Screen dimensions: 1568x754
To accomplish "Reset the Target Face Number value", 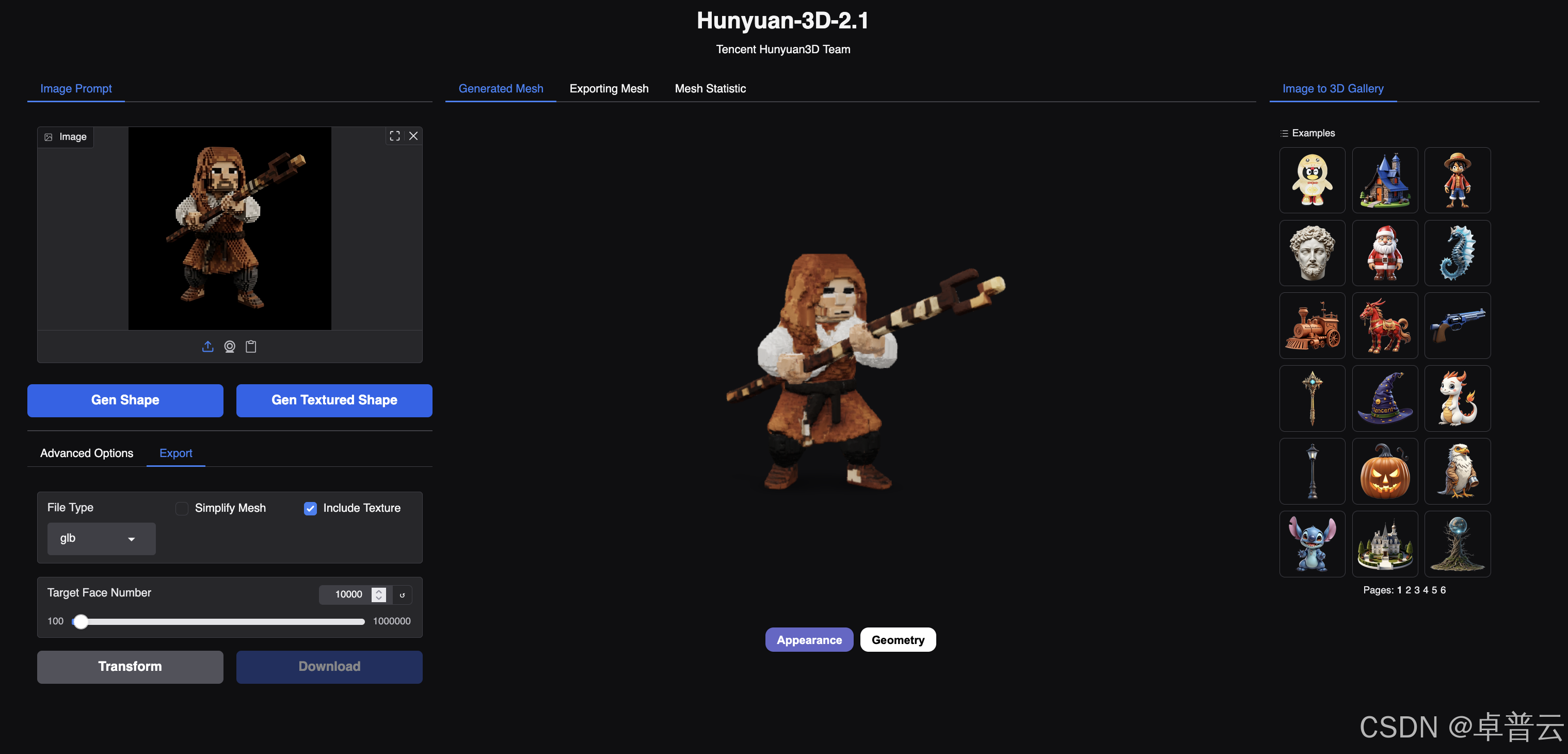I will (403, 594).
